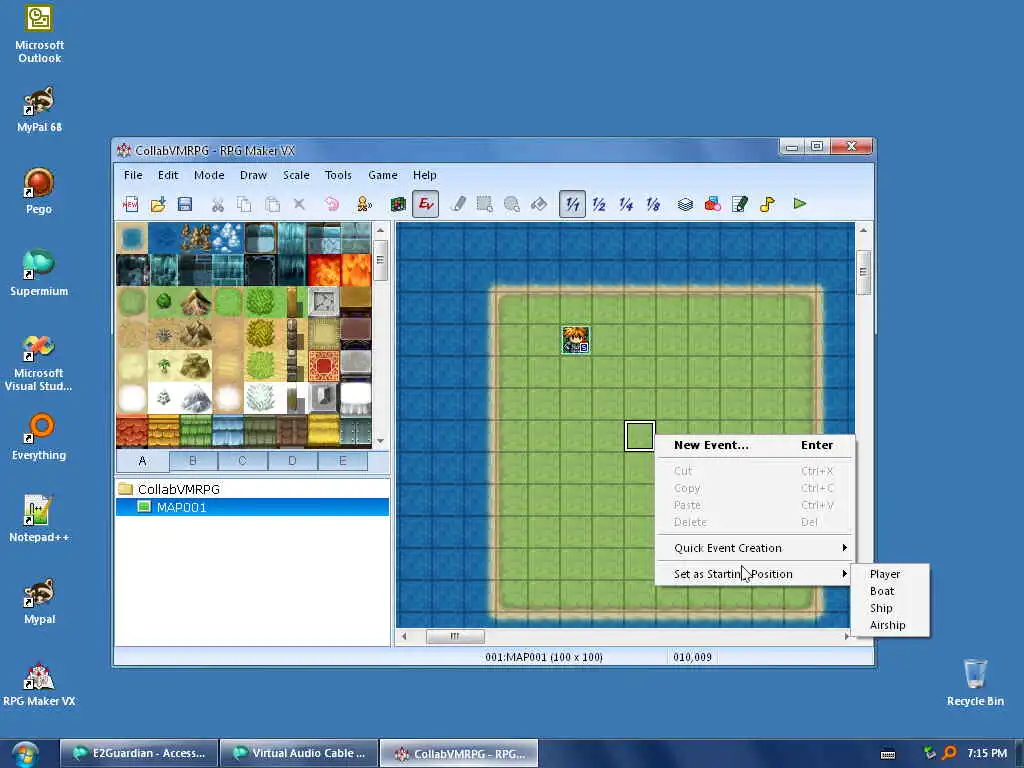This screenshot has height=768, width=1024.
Task: Set map scale to 1/1
Action: coord(572,204)
